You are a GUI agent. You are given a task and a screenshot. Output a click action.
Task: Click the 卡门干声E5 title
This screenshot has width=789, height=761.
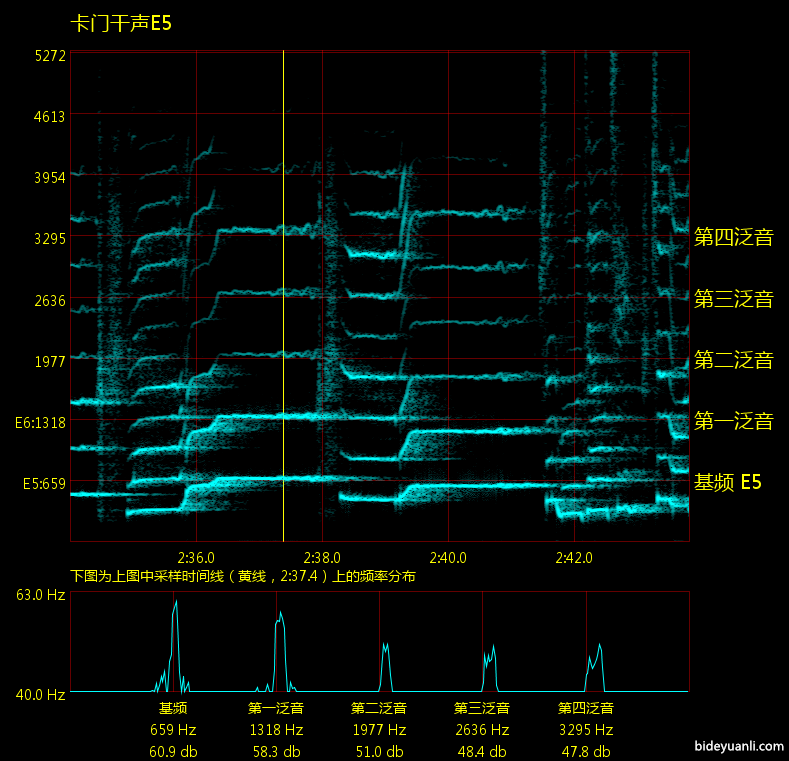pos(121,23)
